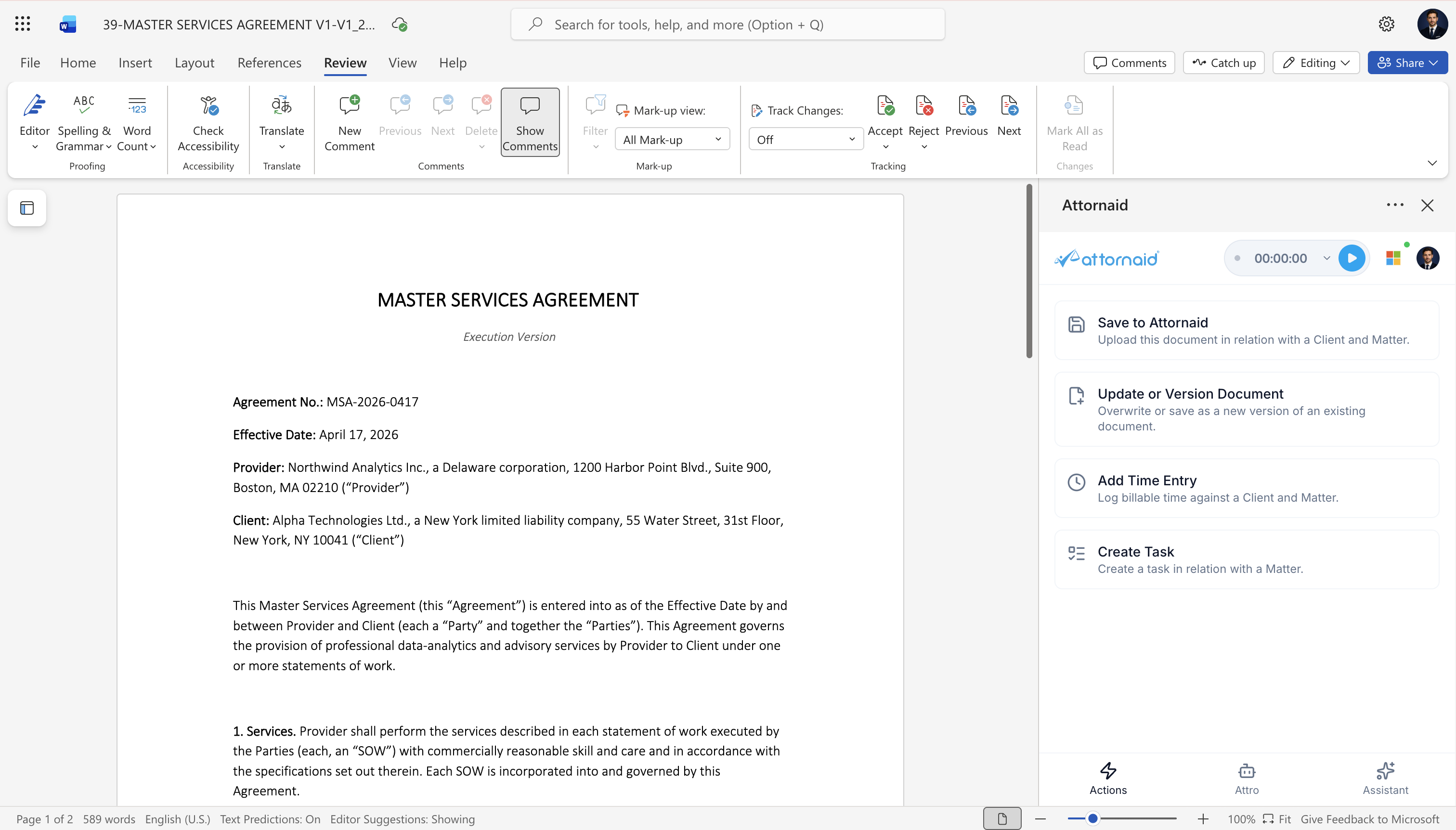Click Give Feedback to Microsoft
Screen dimensions: 1456x830
click(1370, 819)
